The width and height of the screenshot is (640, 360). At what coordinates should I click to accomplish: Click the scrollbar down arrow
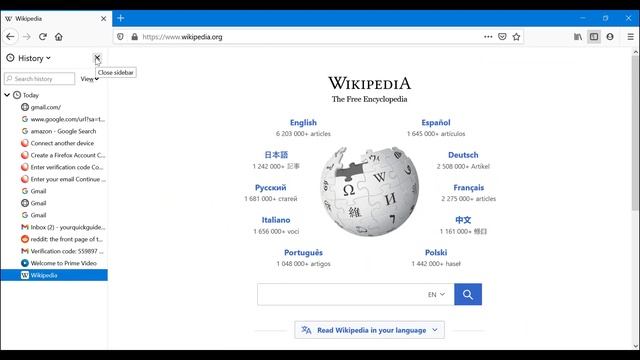[636, 347]
